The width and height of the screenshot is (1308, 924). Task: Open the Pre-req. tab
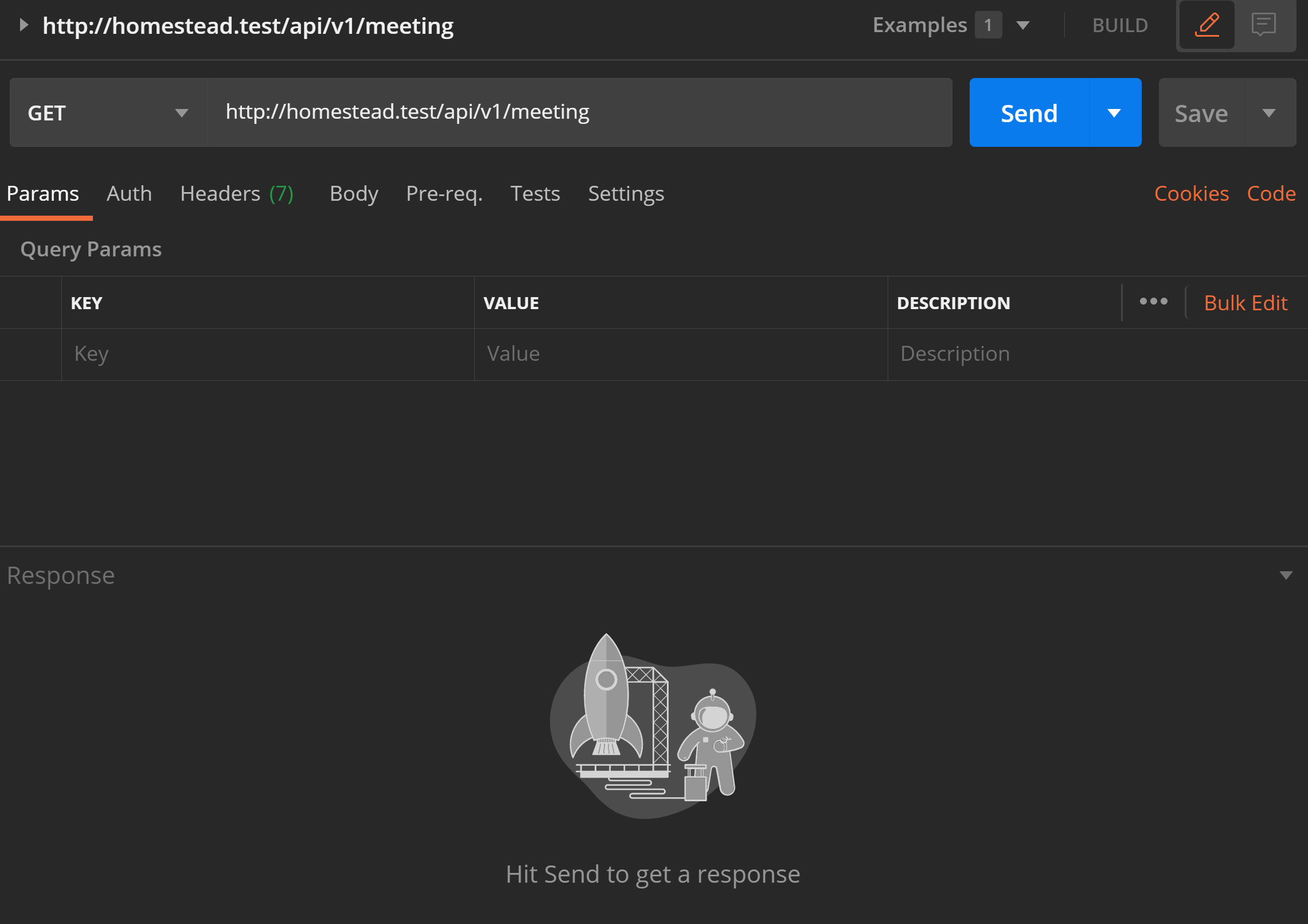(444, 194)
